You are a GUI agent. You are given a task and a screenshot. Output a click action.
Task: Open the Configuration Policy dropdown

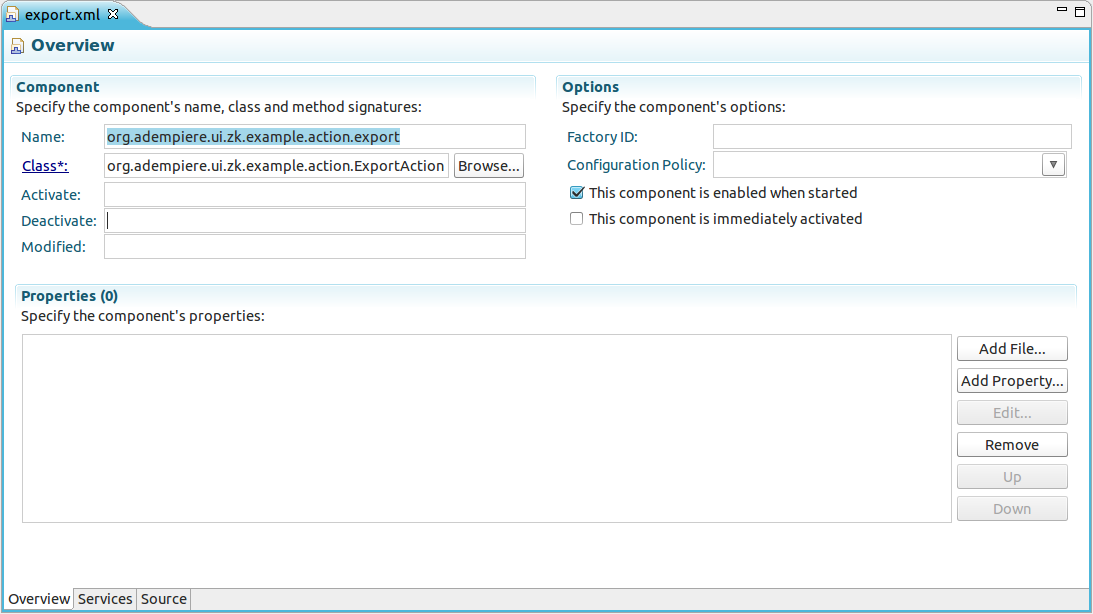pos(1053,165)
